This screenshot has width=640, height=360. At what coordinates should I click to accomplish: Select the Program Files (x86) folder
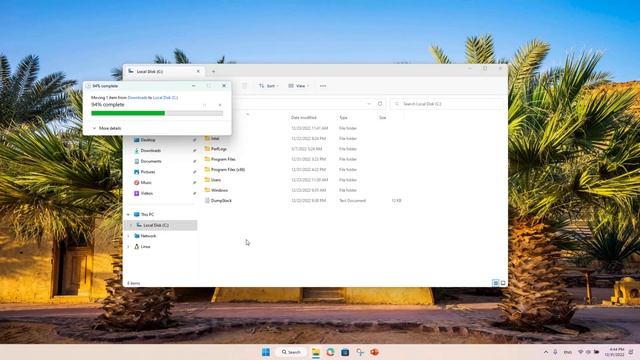(x=228, y=169)
